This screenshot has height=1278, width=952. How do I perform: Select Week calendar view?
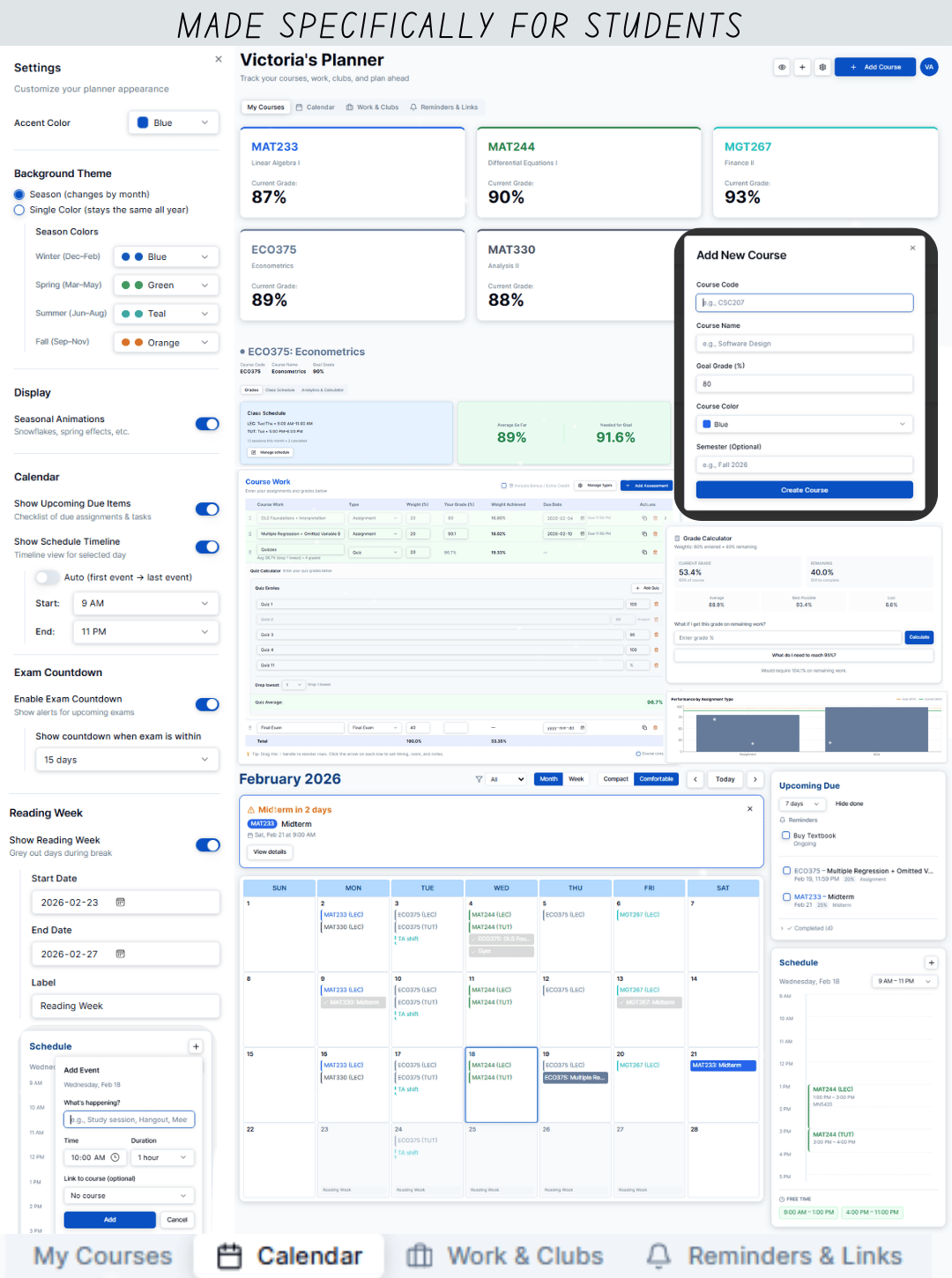(576, 779)
